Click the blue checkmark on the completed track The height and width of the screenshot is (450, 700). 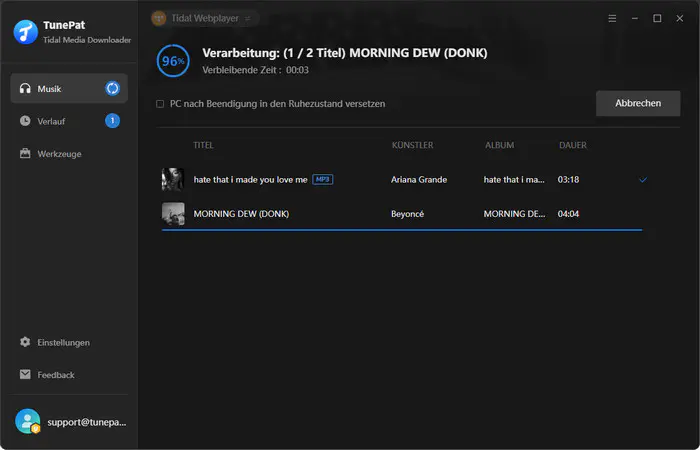(643, 179)
